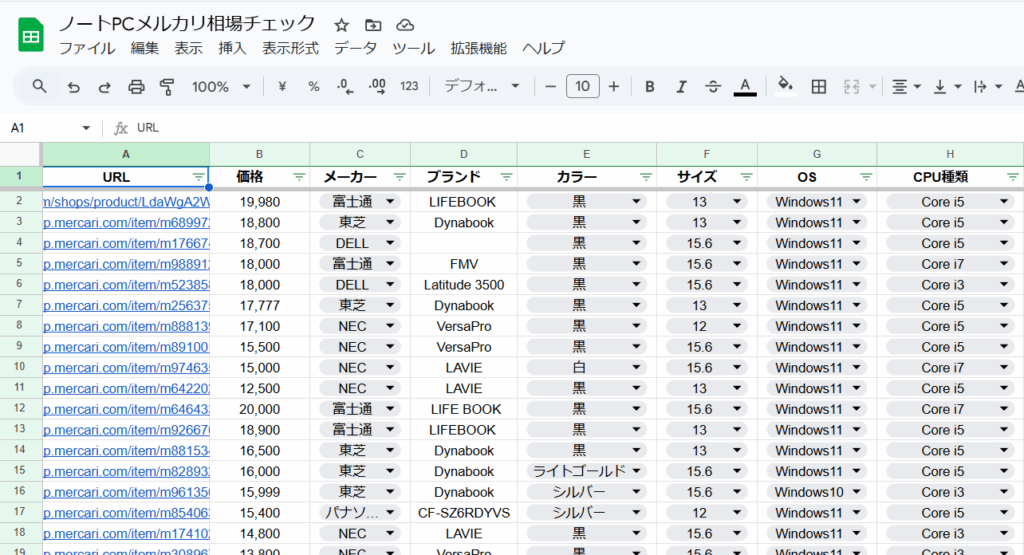Decrease decimal places
Viewport: 1024px width, 555px height.
pyautogui.click(x=345, y=86)
